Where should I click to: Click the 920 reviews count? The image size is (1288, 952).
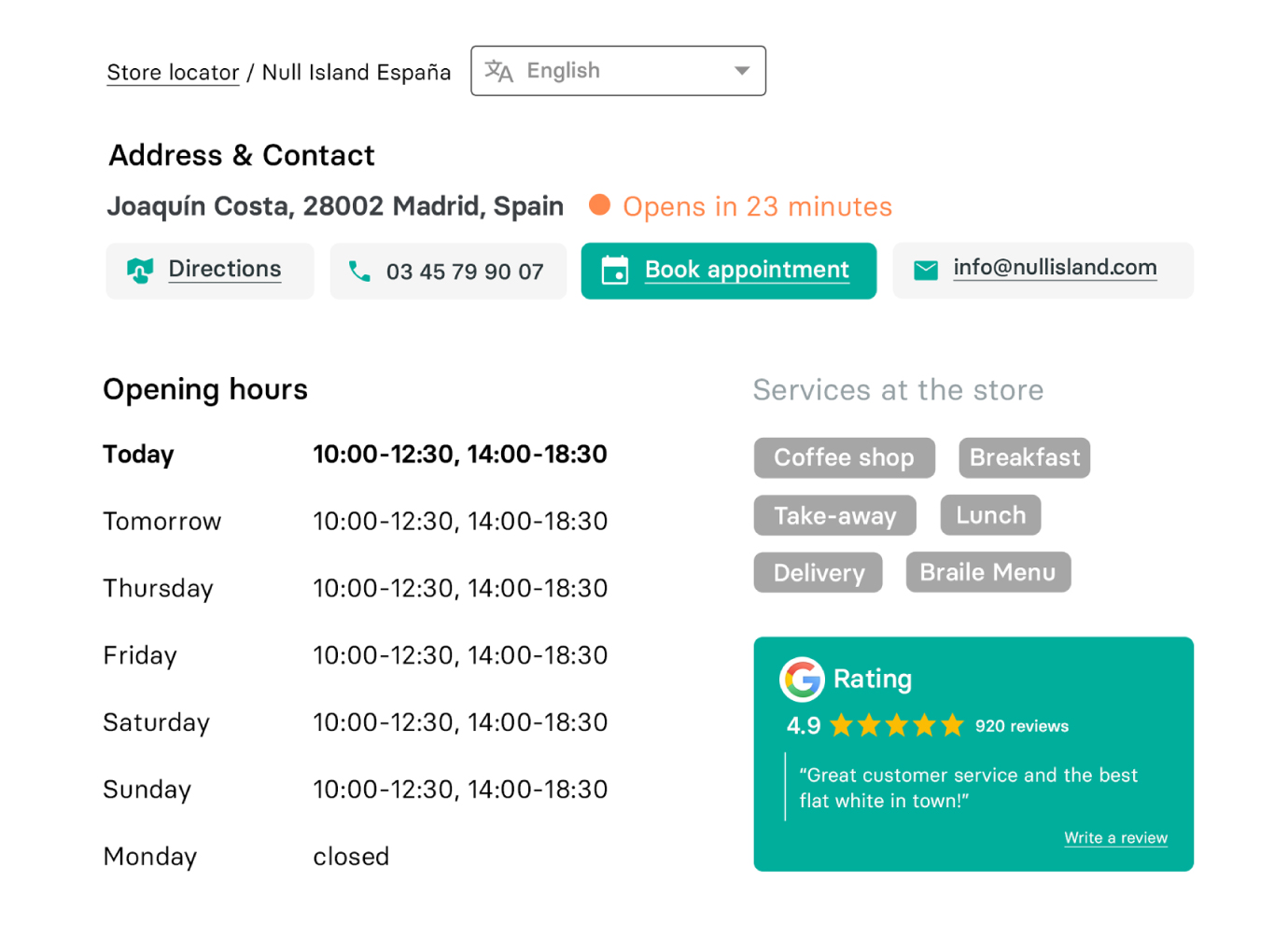click(x=1022, y=726)
